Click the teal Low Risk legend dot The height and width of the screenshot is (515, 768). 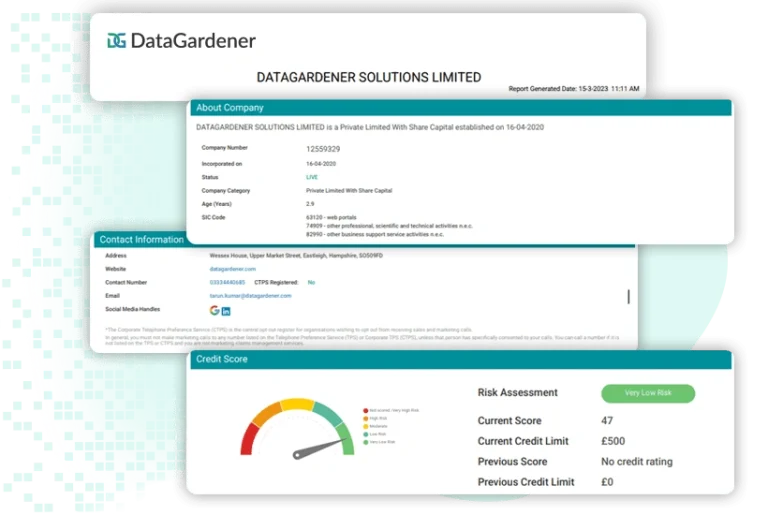pyautogui.click(x=365, y=434)
